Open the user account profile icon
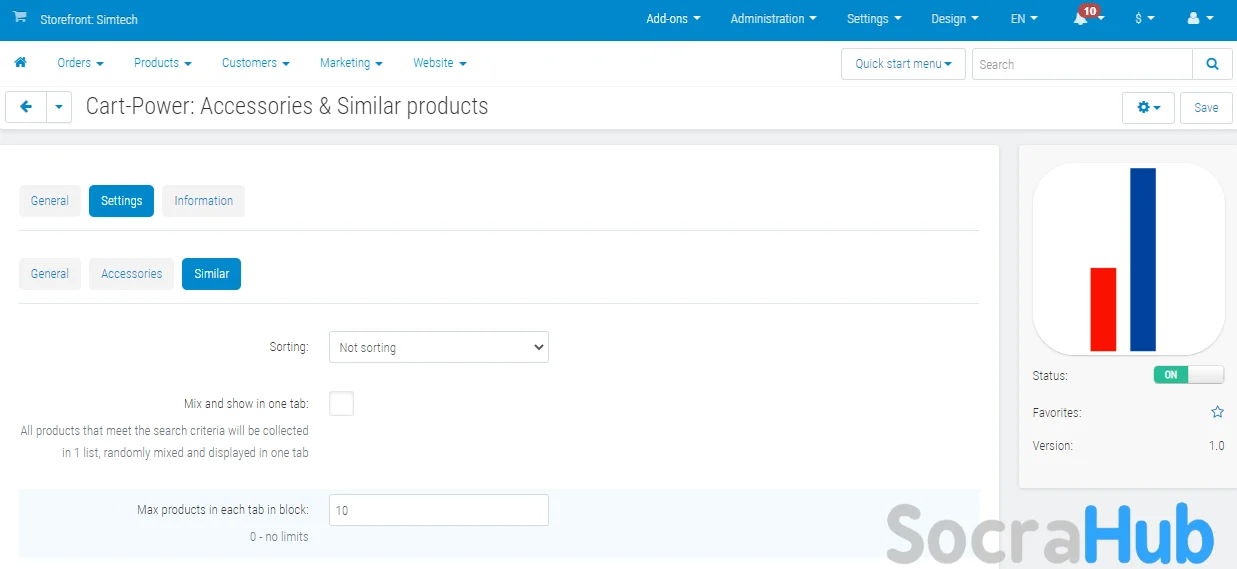This screenshot has height=569, width=1237. coord(1192,19)
